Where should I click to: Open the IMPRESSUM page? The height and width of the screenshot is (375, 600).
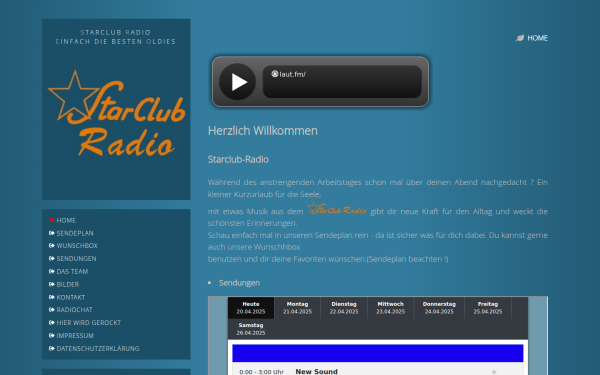[75, 336]
